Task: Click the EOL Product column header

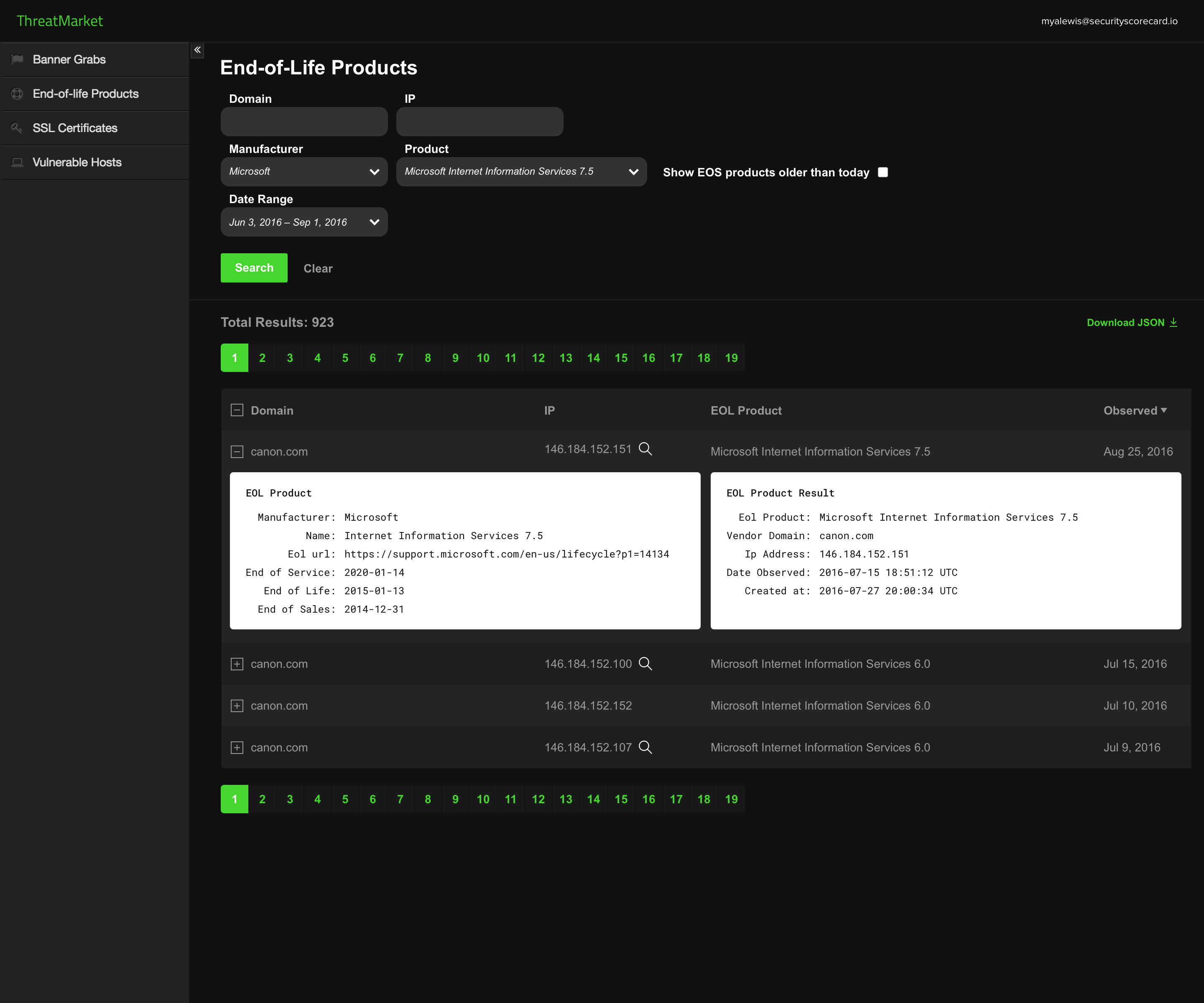Action: 746,410
